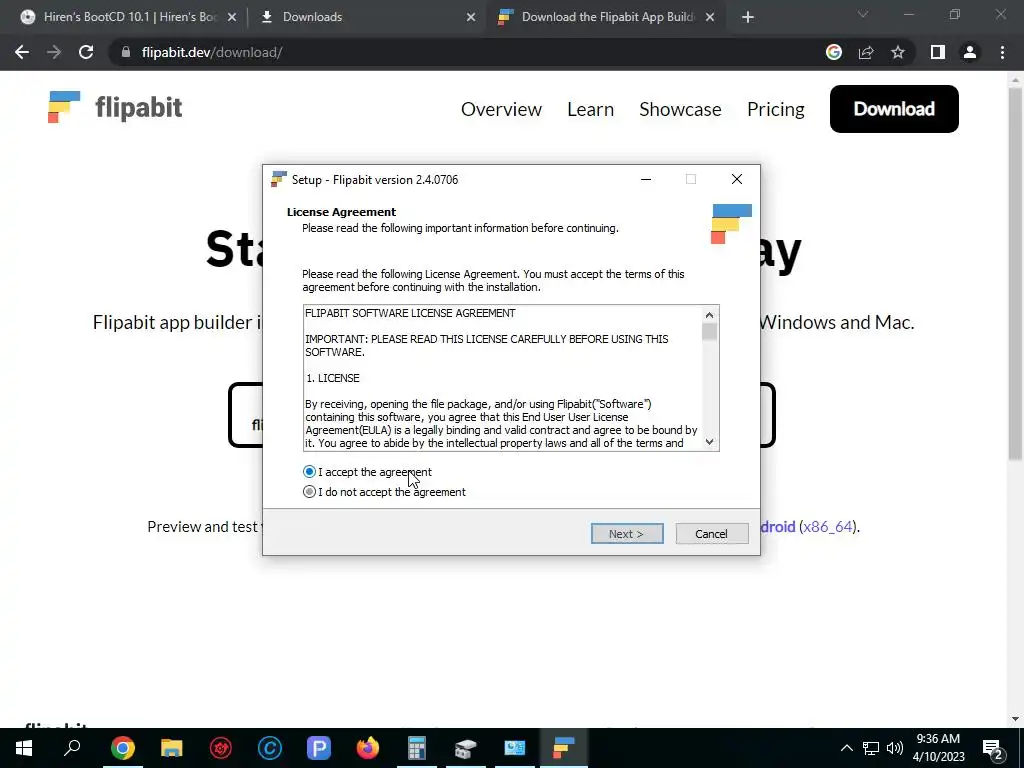The height and width of the screenshot is (768, 1024).
Task: Switch to Hiren's BootCD browser tab
Action: [x=129, y=17]
